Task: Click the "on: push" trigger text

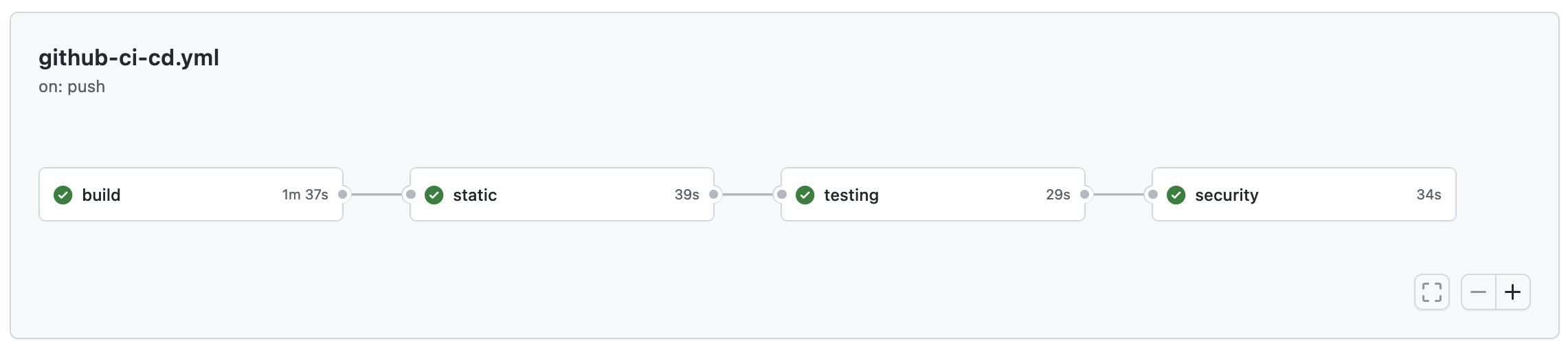Action: tap(72, 87)
